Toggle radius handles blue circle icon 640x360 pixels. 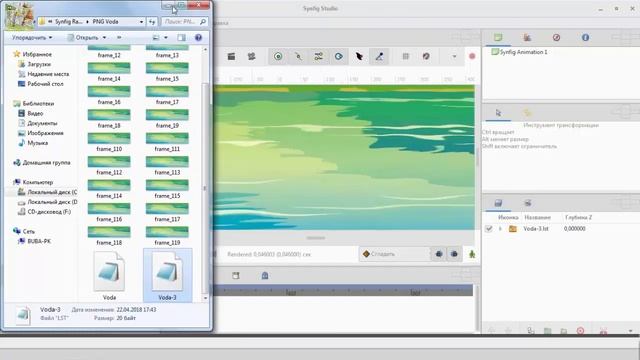[339, 56]
